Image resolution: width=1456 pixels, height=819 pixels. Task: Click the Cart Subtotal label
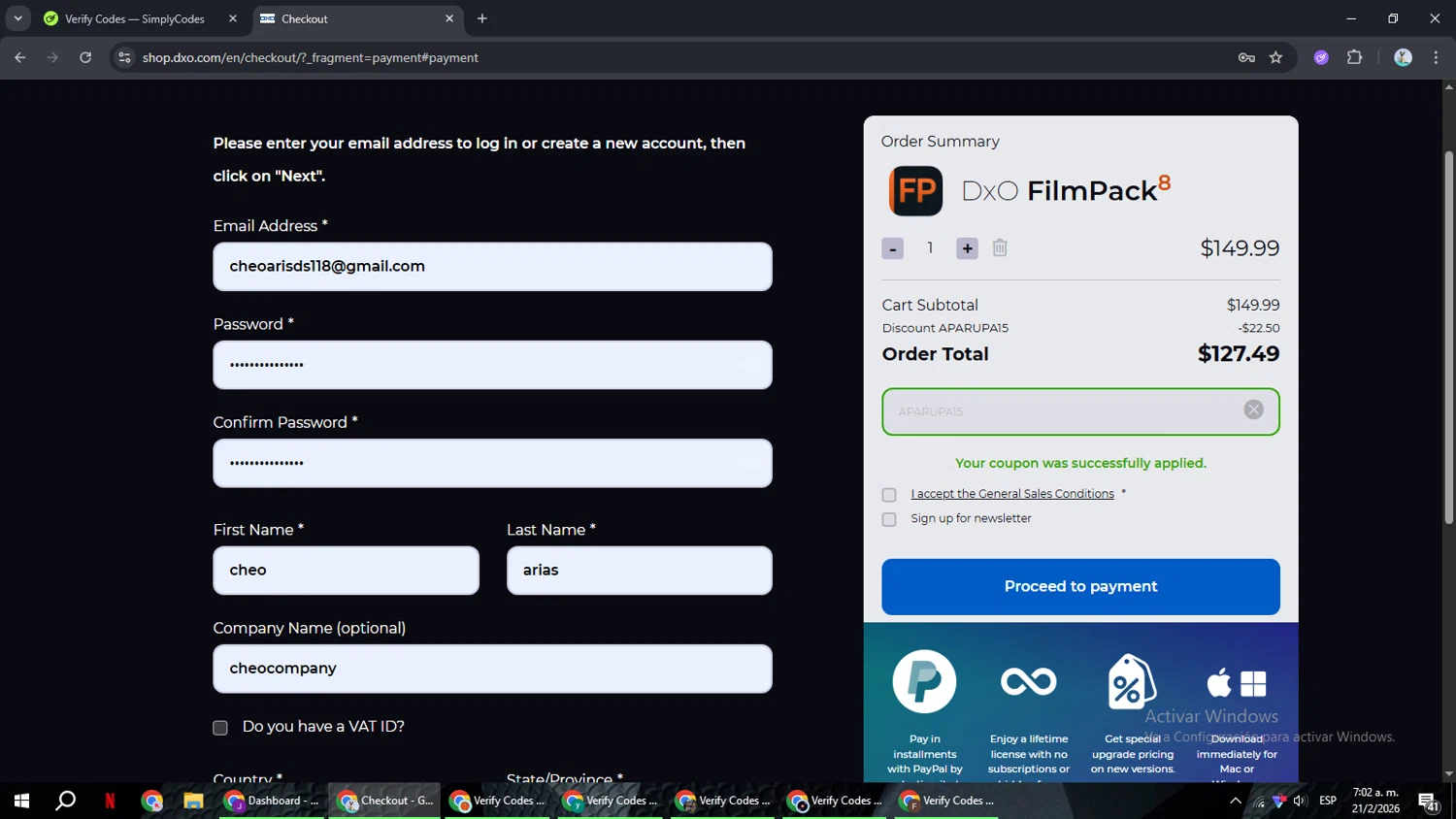[x=930, y=305]
